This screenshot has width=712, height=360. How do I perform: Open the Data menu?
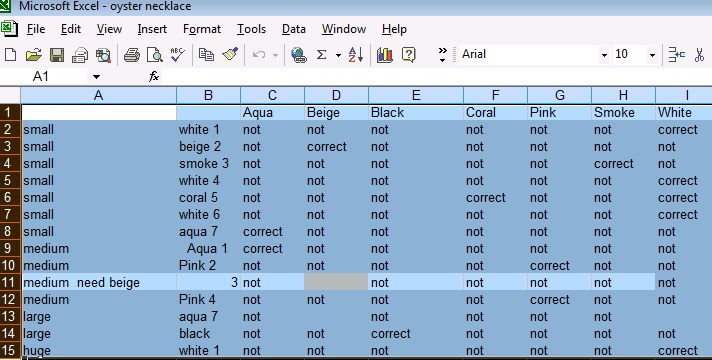tap(293, 29)
